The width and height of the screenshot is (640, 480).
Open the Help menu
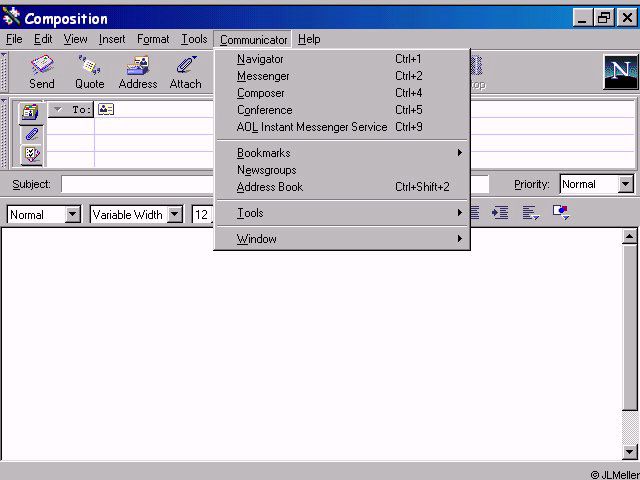pos(309,39)
